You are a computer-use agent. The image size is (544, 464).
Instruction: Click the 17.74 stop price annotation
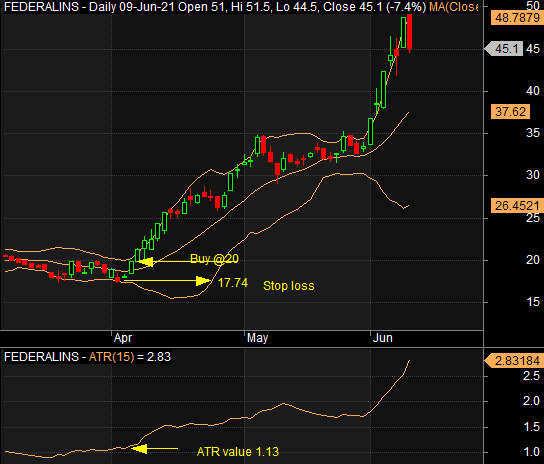pyautogui.click(x=233, y=283)
